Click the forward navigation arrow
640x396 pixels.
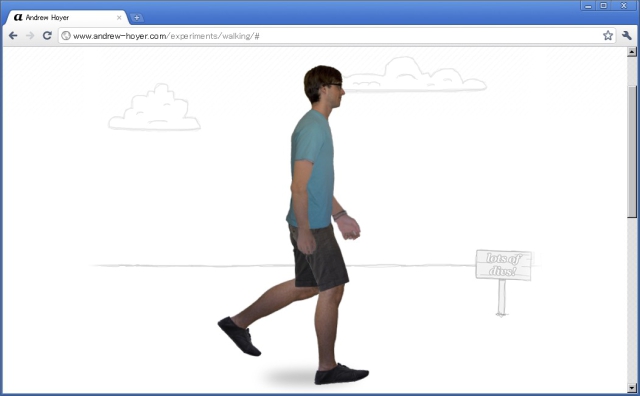click(x=30, y=36)
